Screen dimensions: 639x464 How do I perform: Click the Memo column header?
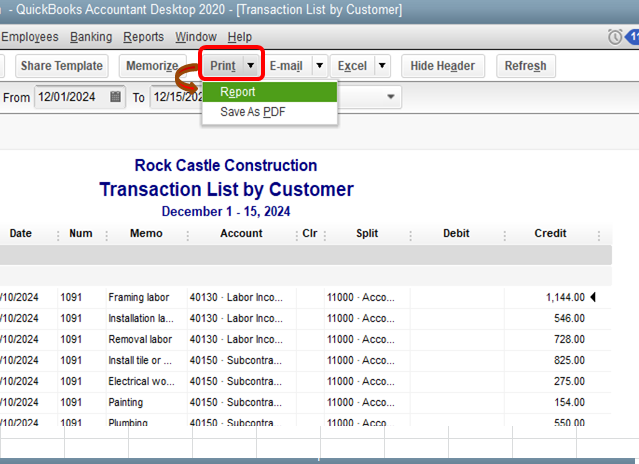146,233
